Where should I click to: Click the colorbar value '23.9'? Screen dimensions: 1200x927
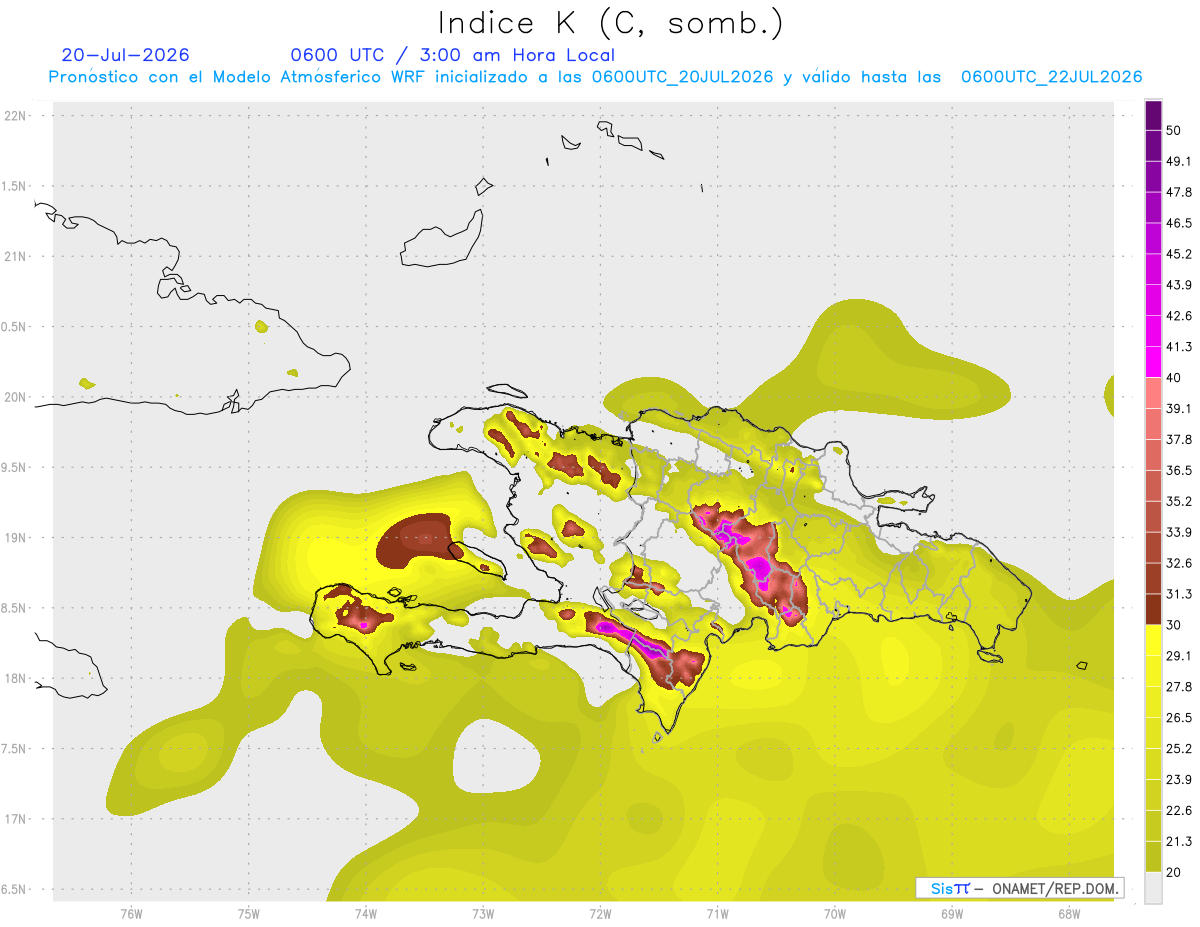[x=1179, y=779]
